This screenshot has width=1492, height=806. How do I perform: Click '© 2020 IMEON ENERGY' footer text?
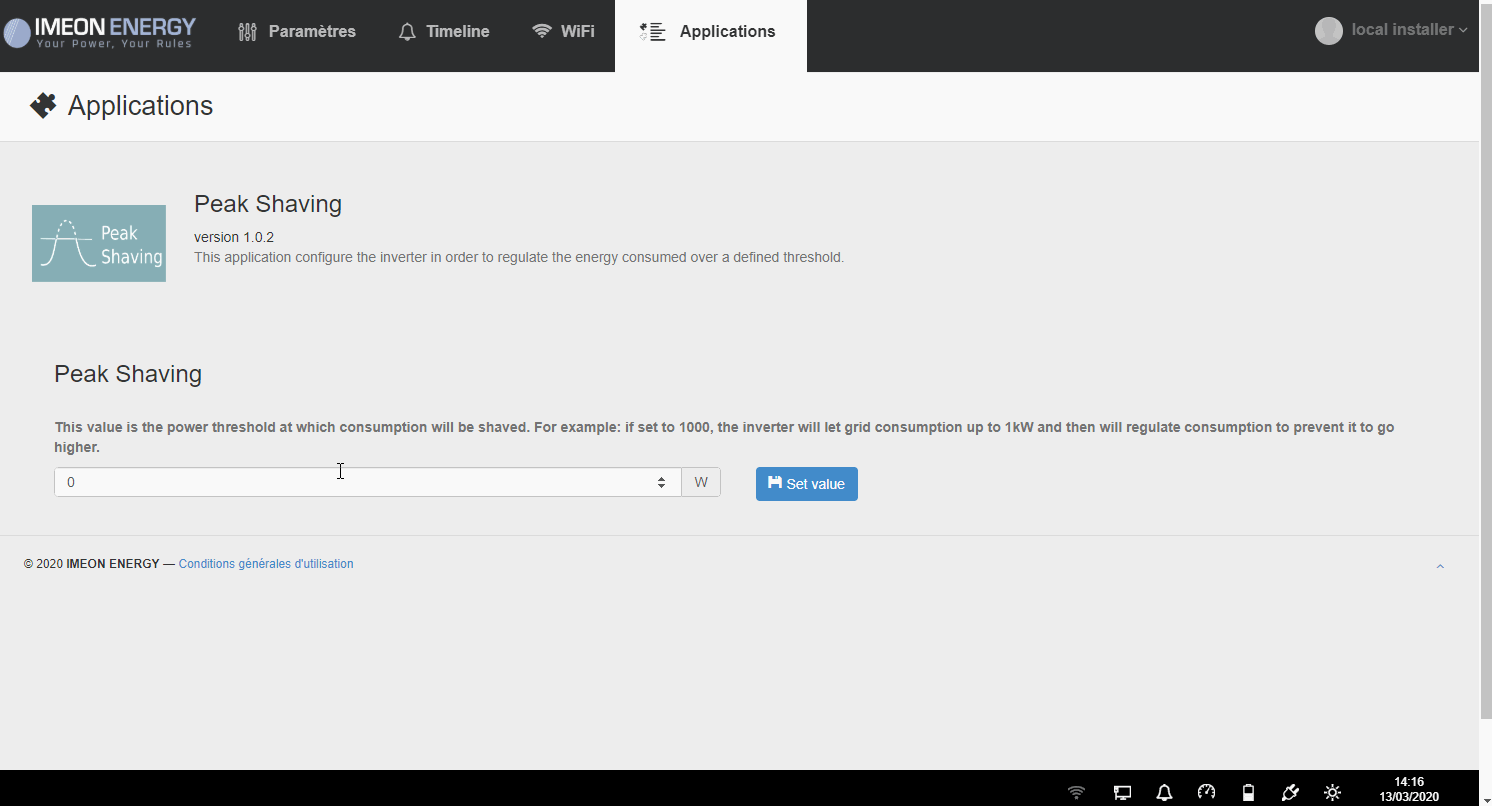coord(92,564)
